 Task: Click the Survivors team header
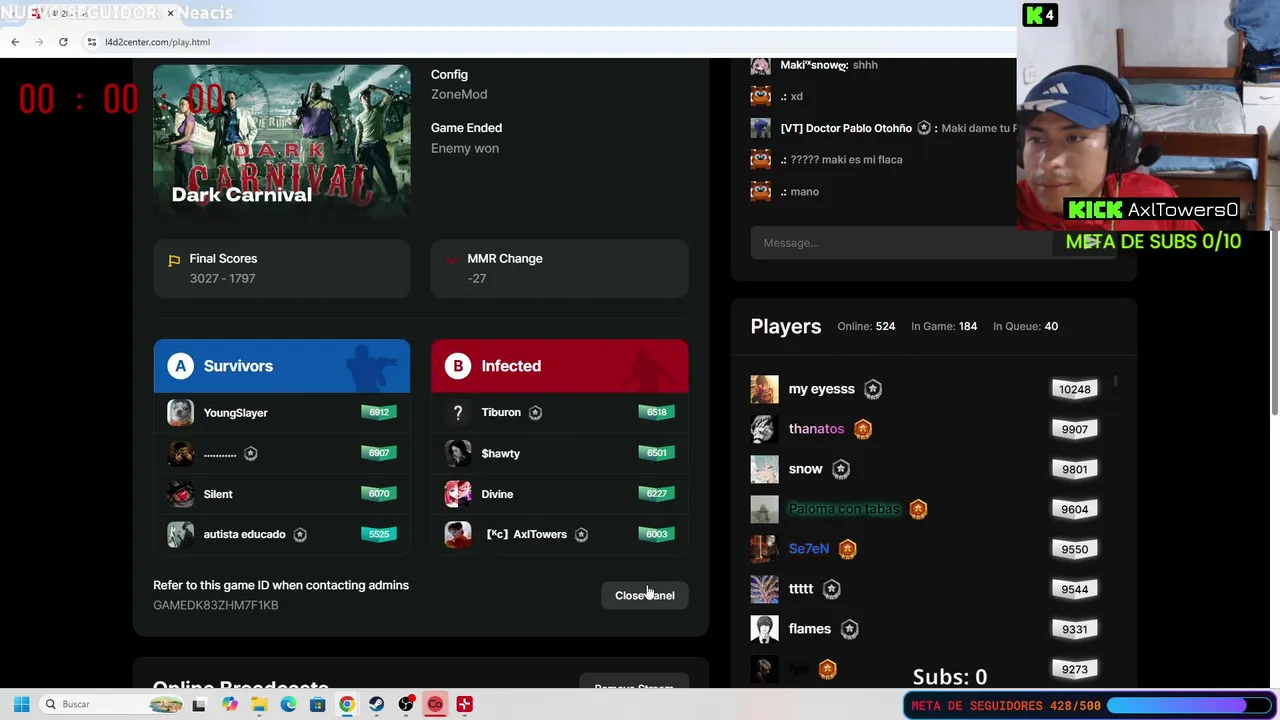pyautogui.click(x=282, y=366)
